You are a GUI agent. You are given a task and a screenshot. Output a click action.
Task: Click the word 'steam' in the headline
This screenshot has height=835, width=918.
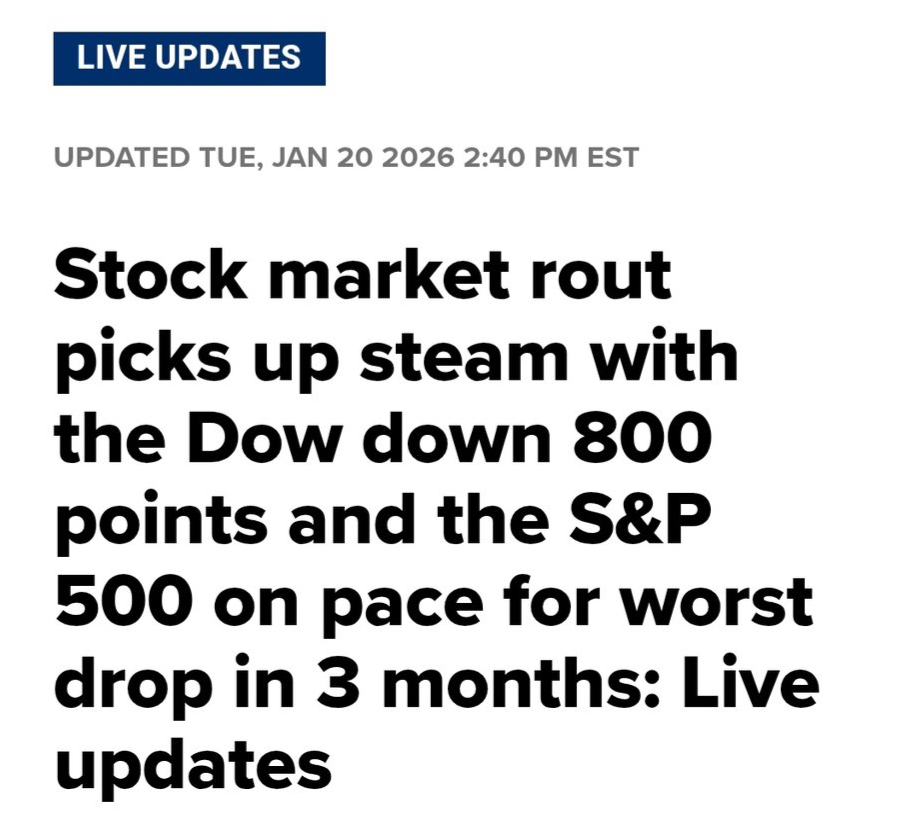point(468,357)
